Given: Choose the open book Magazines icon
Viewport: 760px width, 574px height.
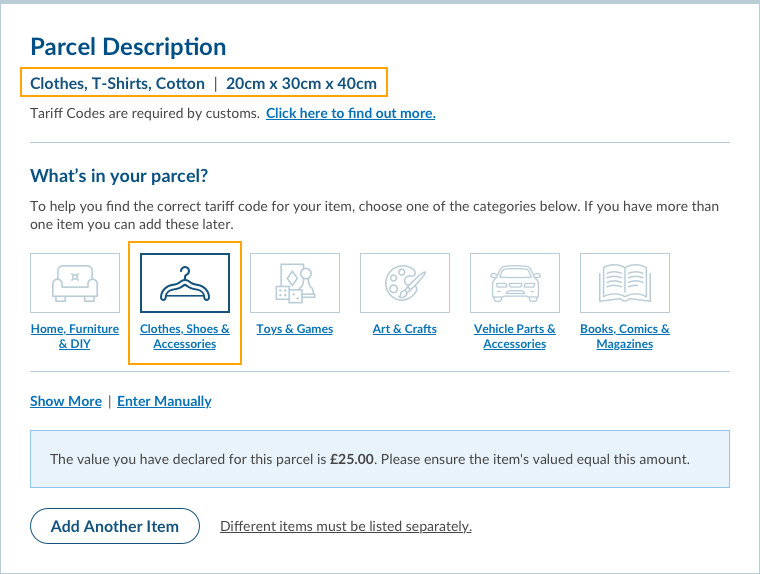Looking at the screenshot, I should (x=625, y=283).
